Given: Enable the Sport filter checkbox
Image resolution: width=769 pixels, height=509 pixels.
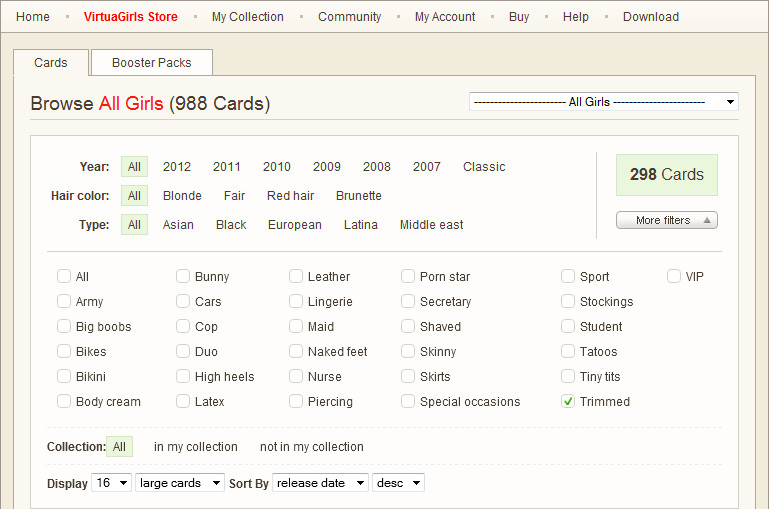Looking at the screenshot, I should click(568, 276).
